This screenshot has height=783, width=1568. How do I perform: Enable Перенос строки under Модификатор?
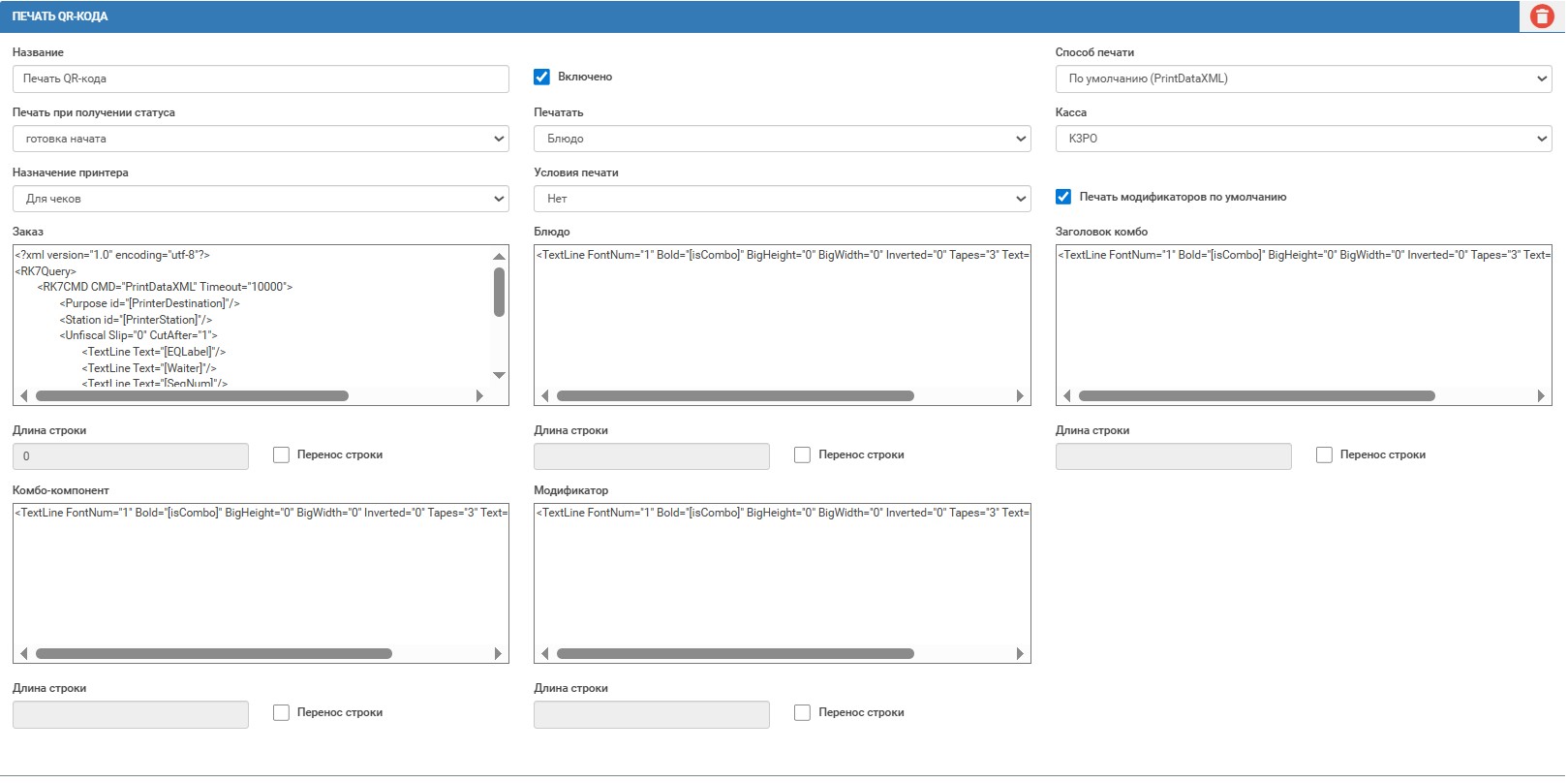click(802, 712)
